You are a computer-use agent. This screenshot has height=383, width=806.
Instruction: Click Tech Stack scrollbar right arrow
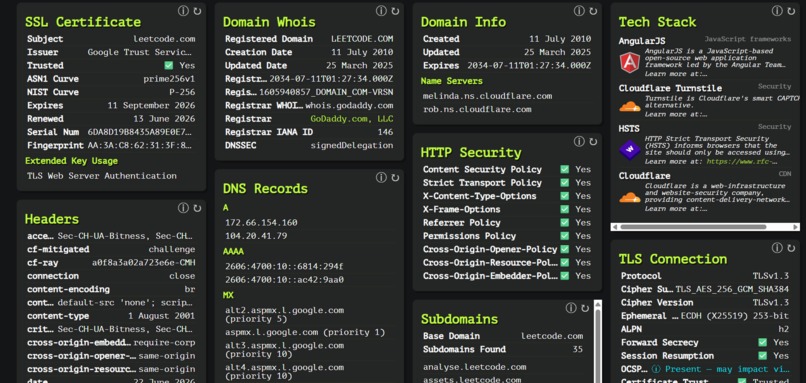[796, 227]
